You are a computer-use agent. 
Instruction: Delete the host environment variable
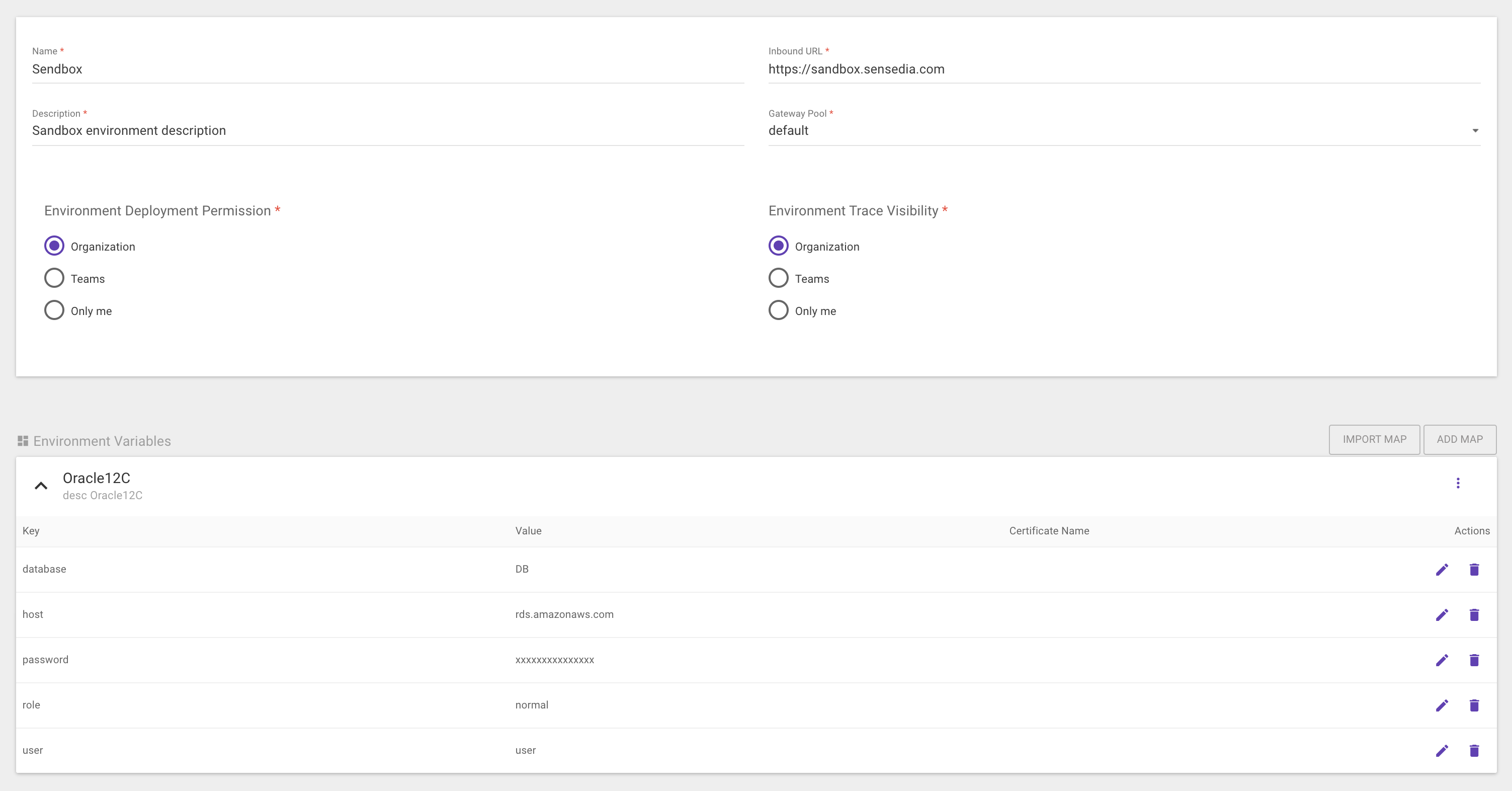[1474, 615]
